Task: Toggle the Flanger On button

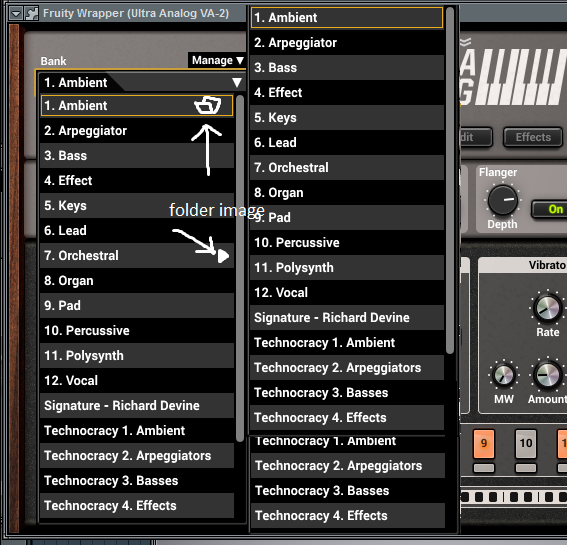Action: (x=550, y=209)
